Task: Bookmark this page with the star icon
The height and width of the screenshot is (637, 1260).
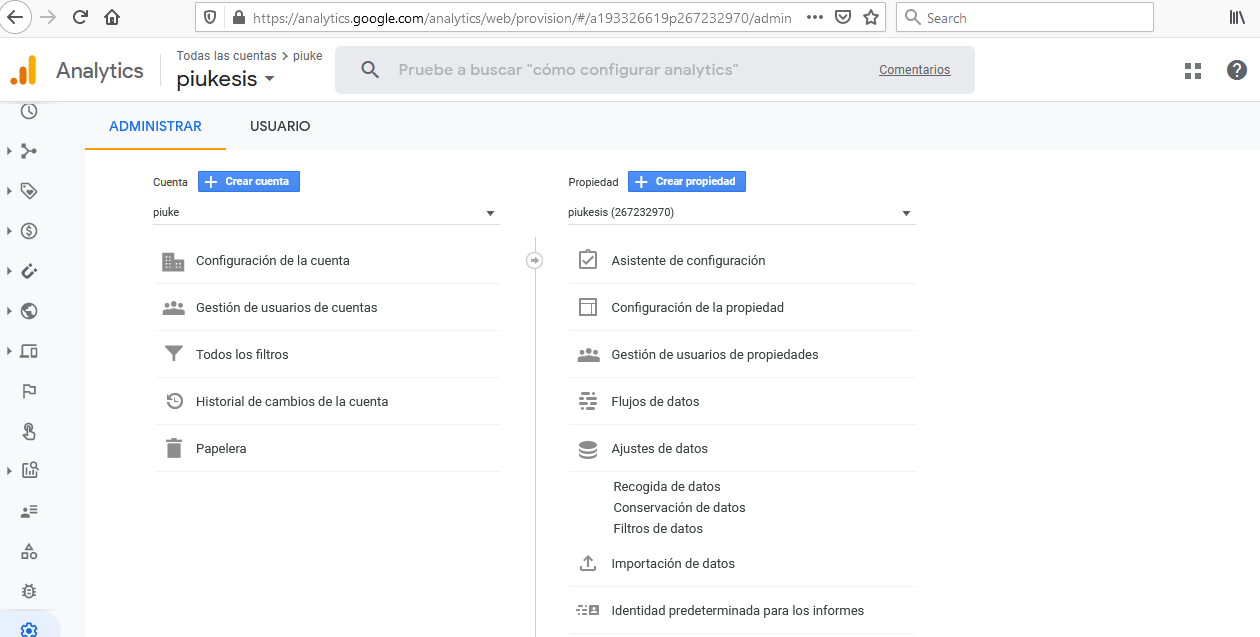Action: [x=871, y=17]
